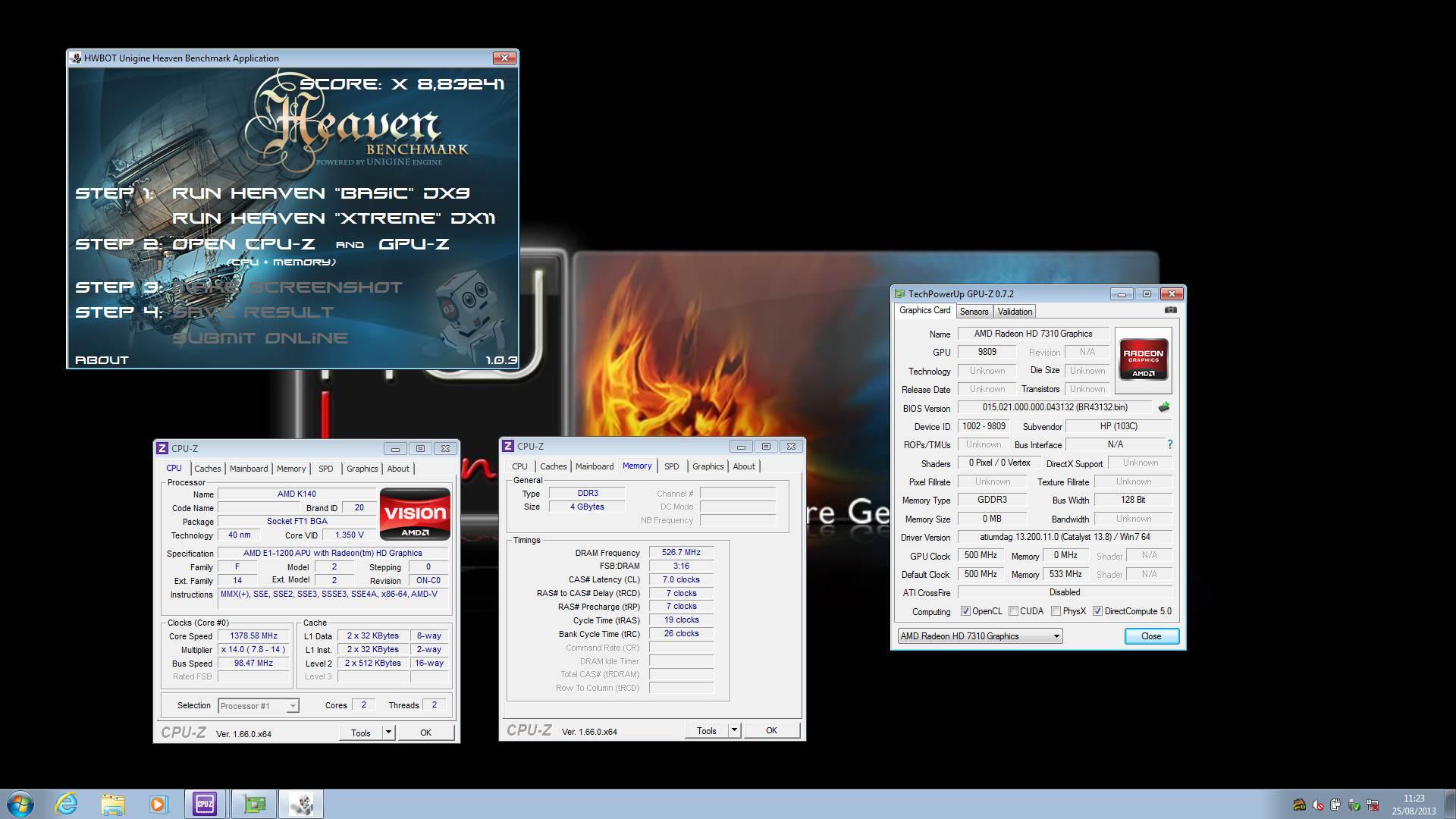Open SPD tab in CPU-Z memory window
This screenshot has height=819, width=1456.
click(671, 466)
